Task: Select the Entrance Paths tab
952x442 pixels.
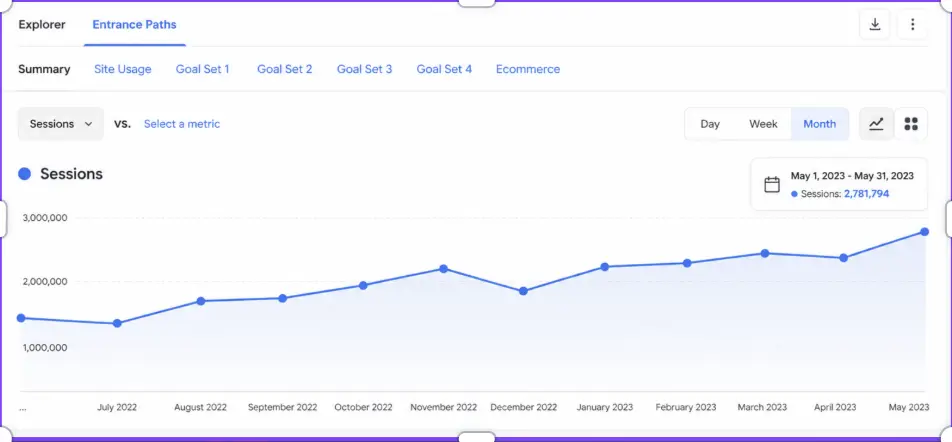Action: (134, 25)
